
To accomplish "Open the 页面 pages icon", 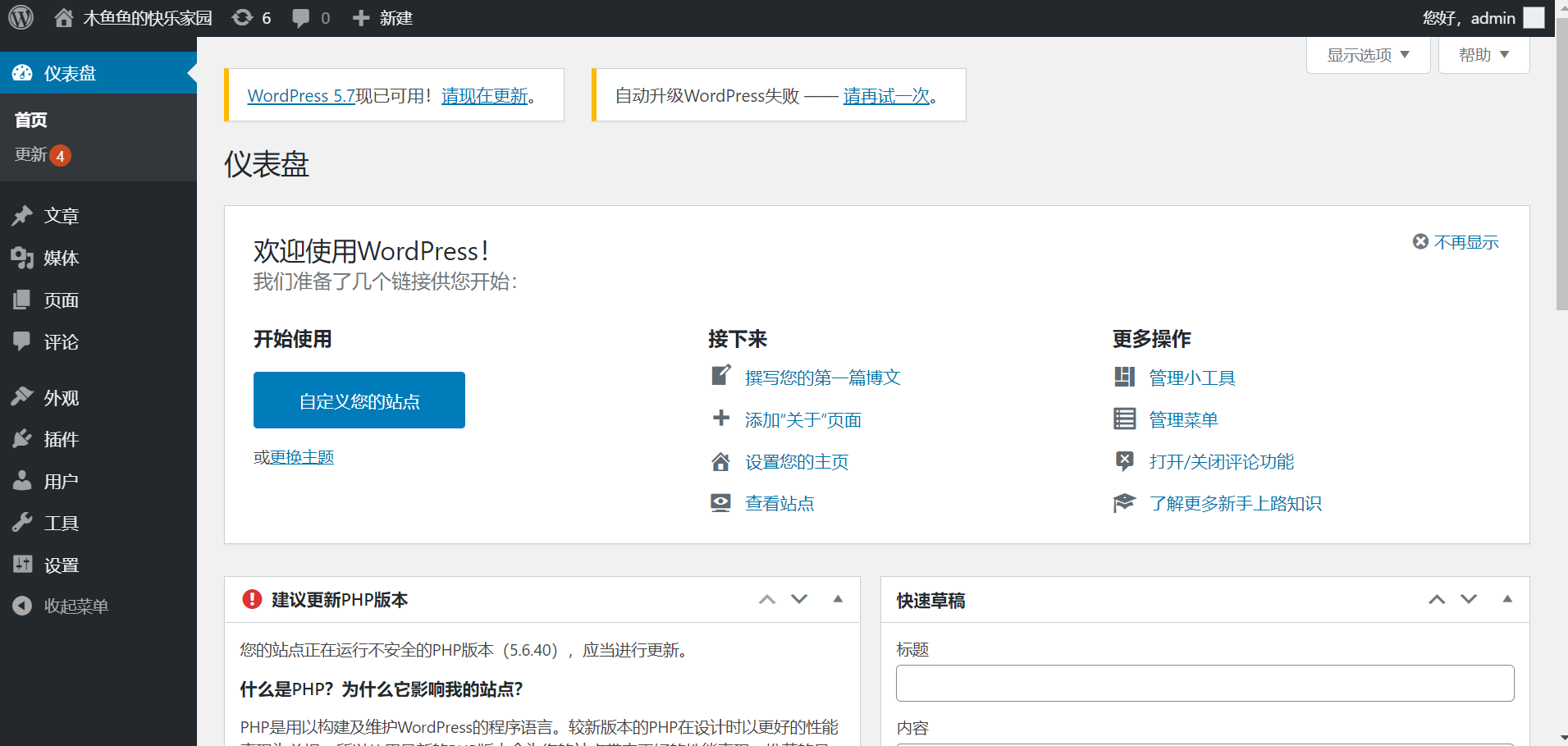I will 22,300.
